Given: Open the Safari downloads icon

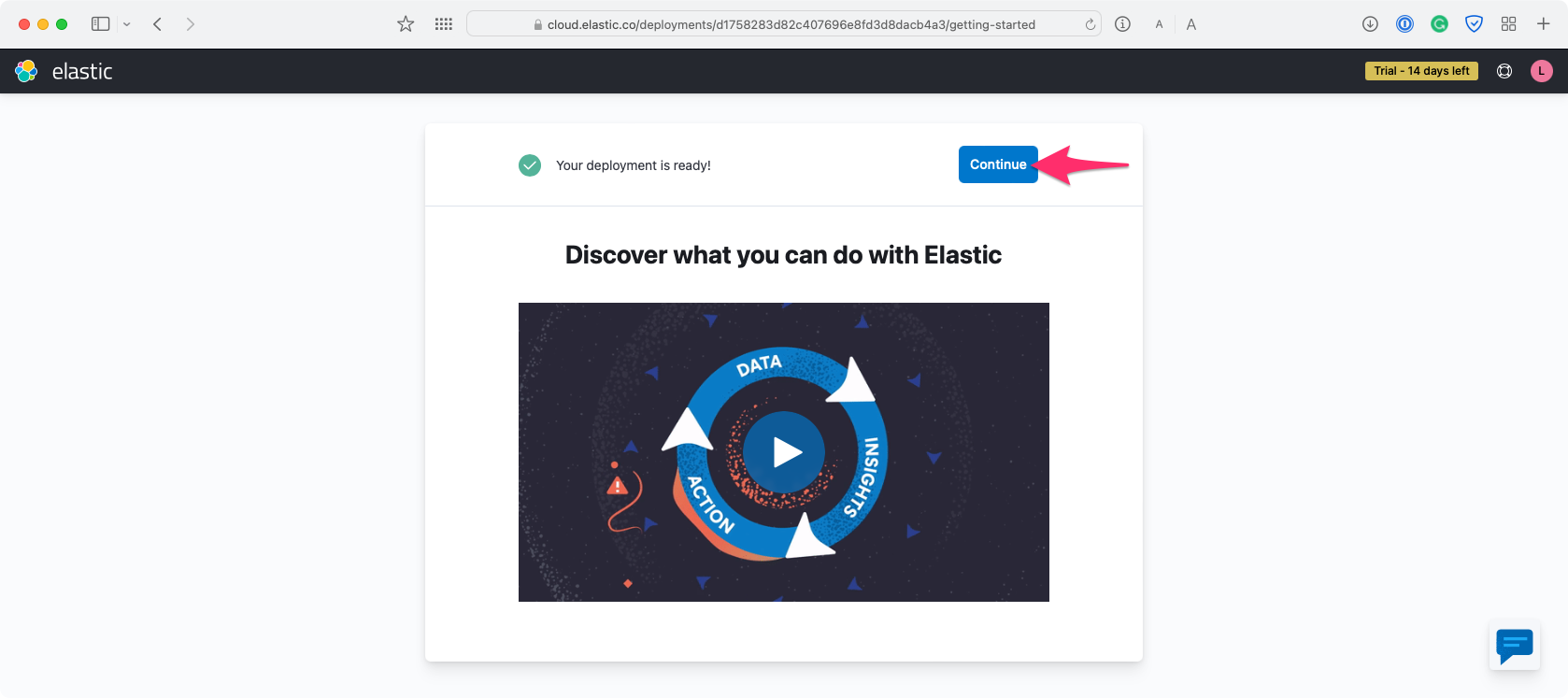Looking at the screenshot, I should (x=1370, y=24).
